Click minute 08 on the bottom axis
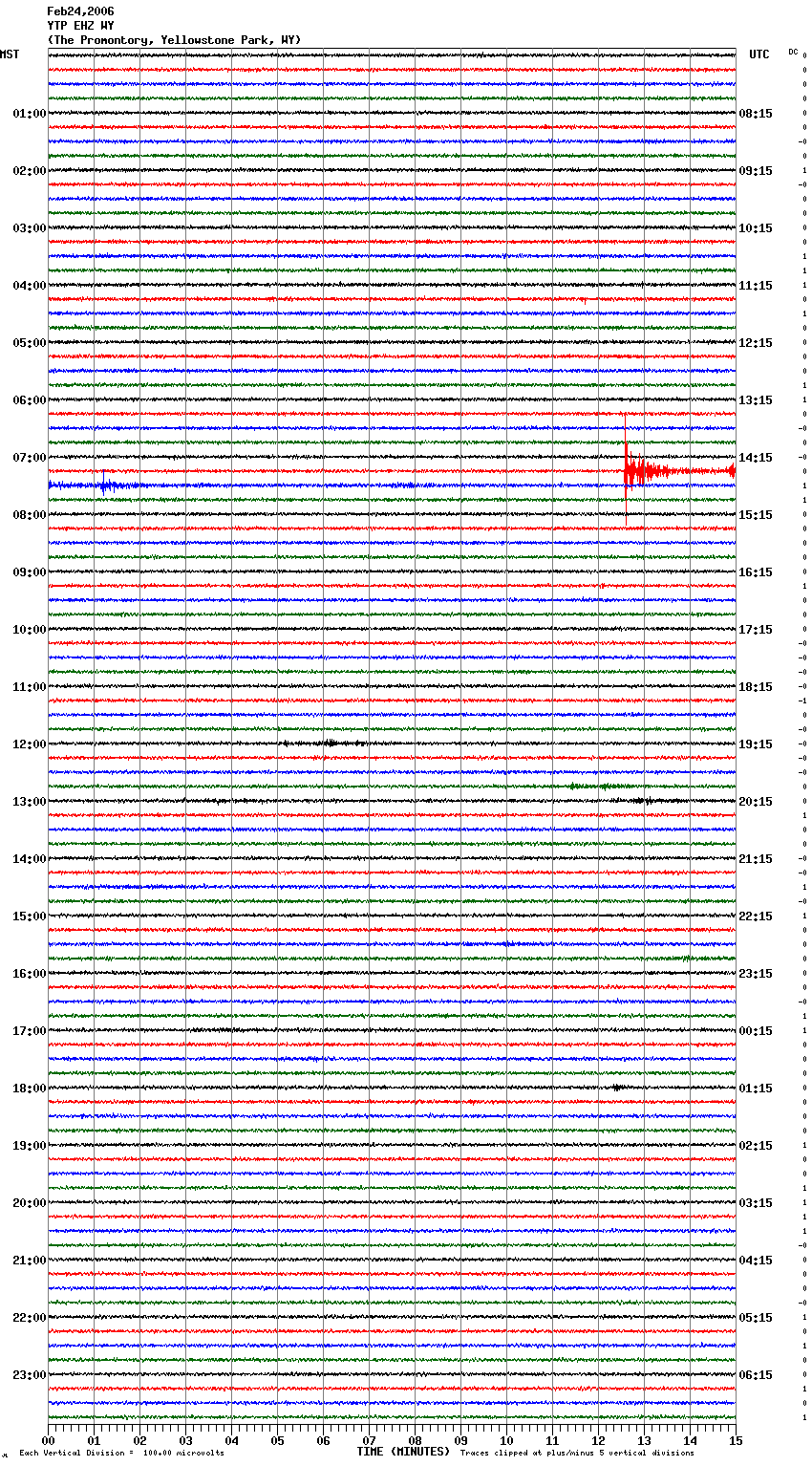 [415, 1440]
